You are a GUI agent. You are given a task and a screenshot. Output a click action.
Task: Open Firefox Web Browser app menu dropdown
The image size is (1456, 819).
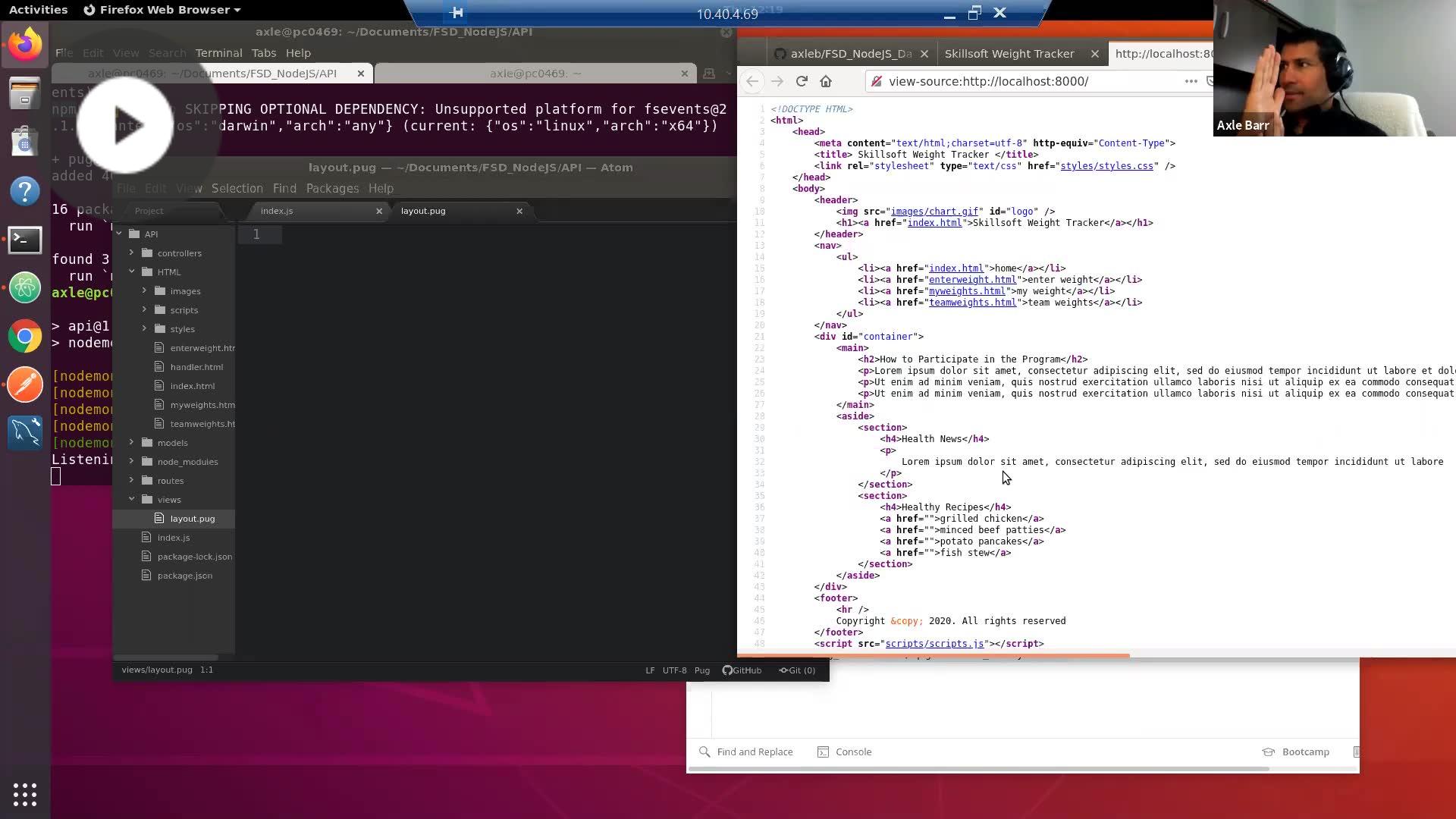click(162, 10)
